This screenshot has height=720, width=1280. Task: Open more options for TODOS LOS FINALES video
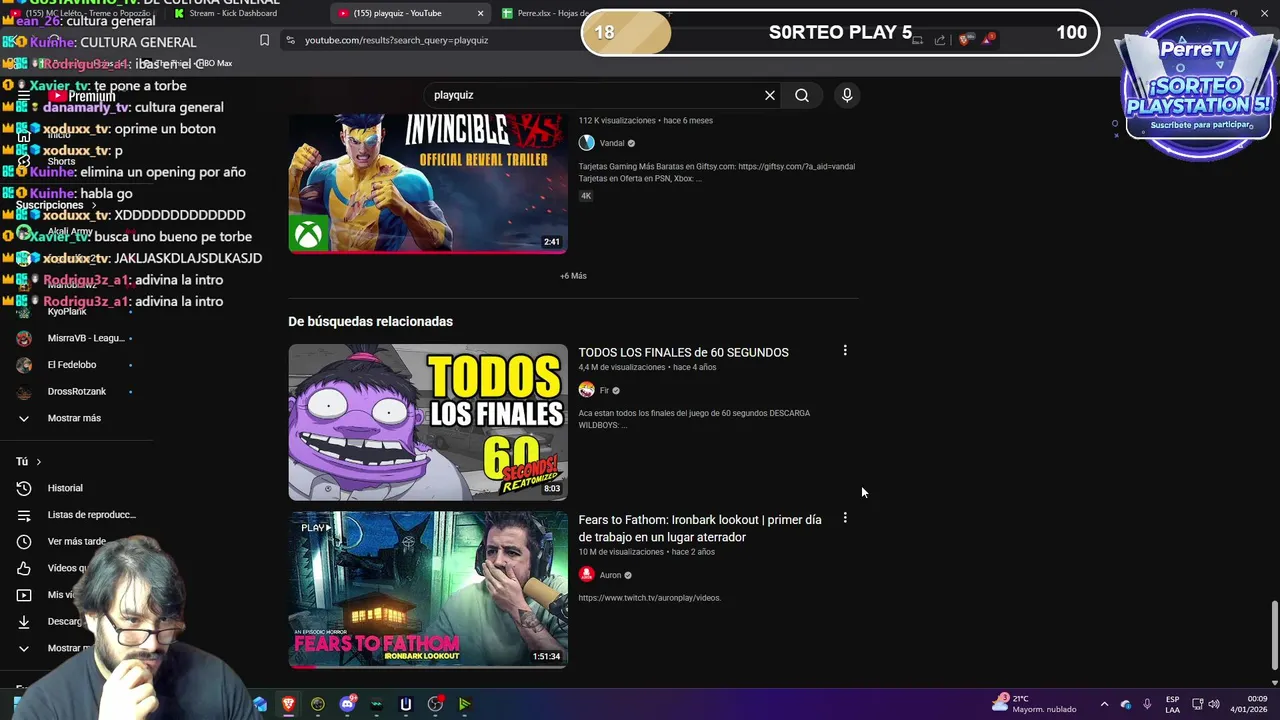tap(845, 351)
